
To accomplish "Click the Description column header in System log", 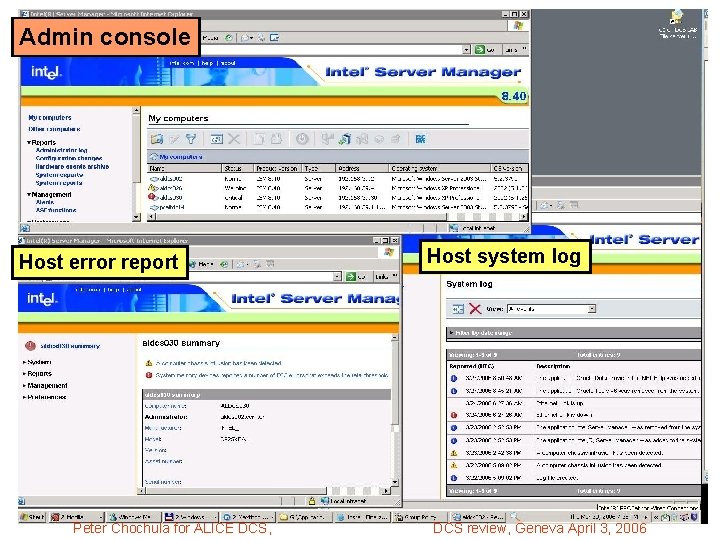I will [x=553, y=366].
